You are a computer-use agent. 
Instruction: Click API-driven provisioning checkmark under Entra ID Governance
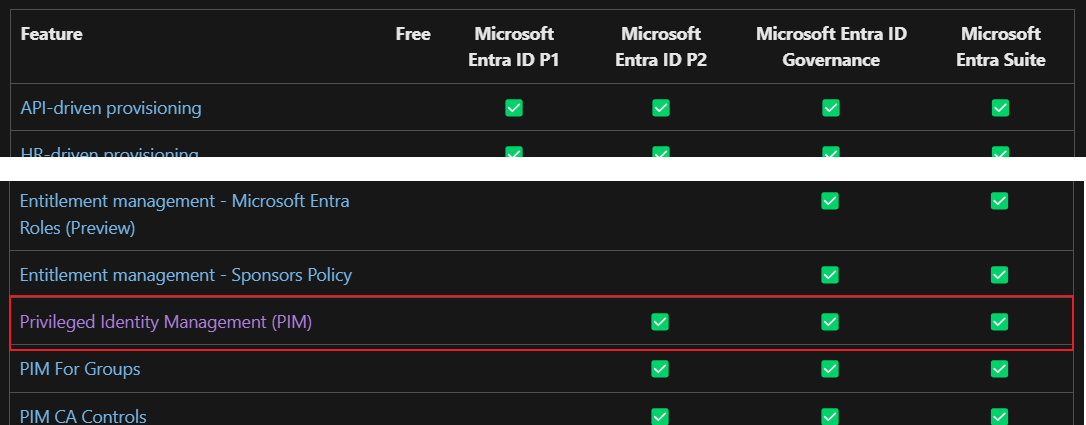830,108
